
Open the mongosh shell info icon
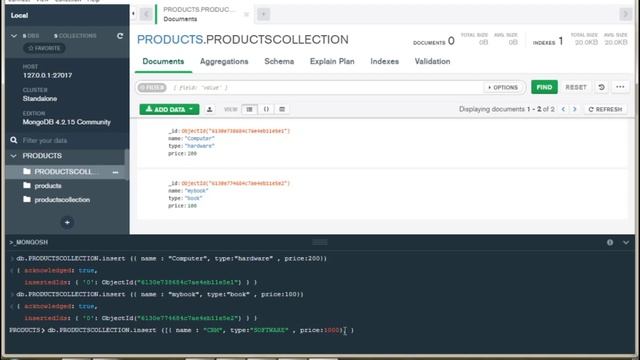[x=610, y=242]
